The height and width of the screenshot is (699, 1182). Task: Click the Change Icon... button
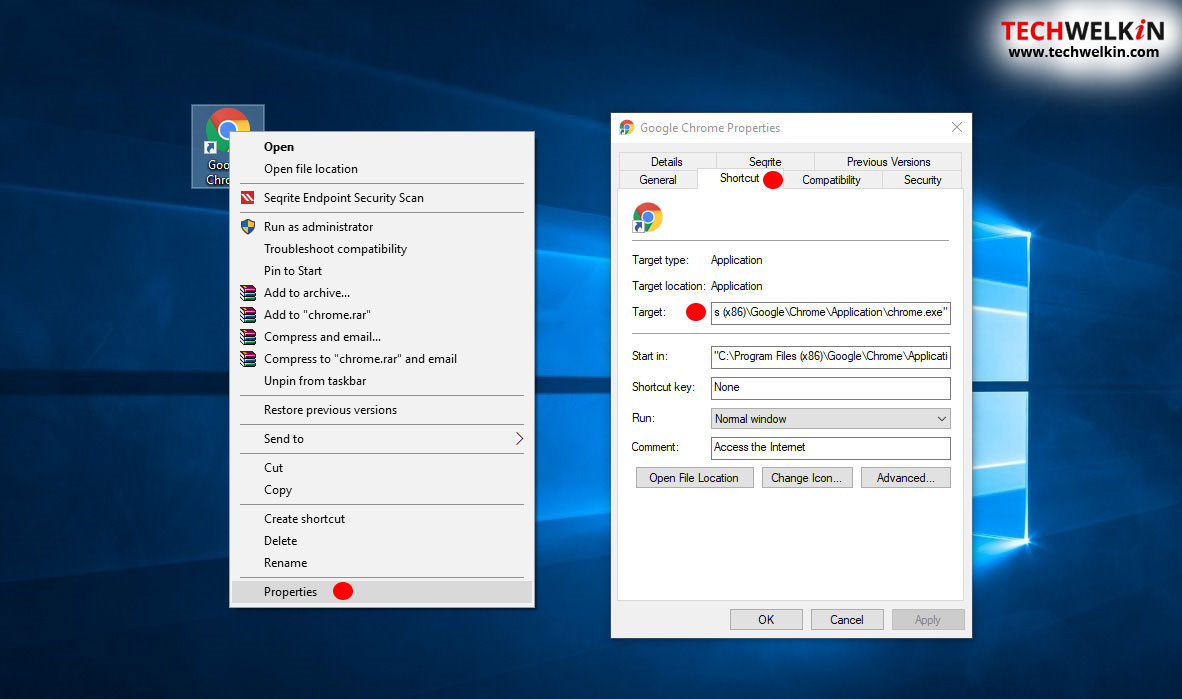[807, 478]
